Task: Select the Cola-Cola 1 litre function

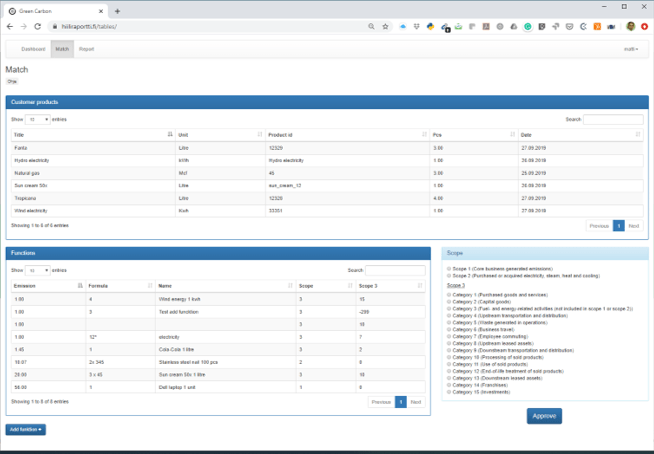Action: coord(218,349)
